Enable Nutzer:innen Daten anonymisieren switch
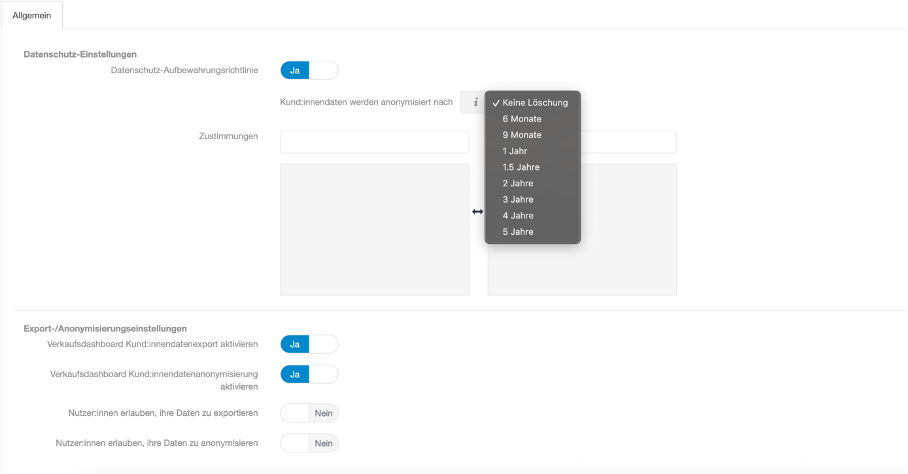The width and height of the screenshot is (908, 474). [309, 443]
